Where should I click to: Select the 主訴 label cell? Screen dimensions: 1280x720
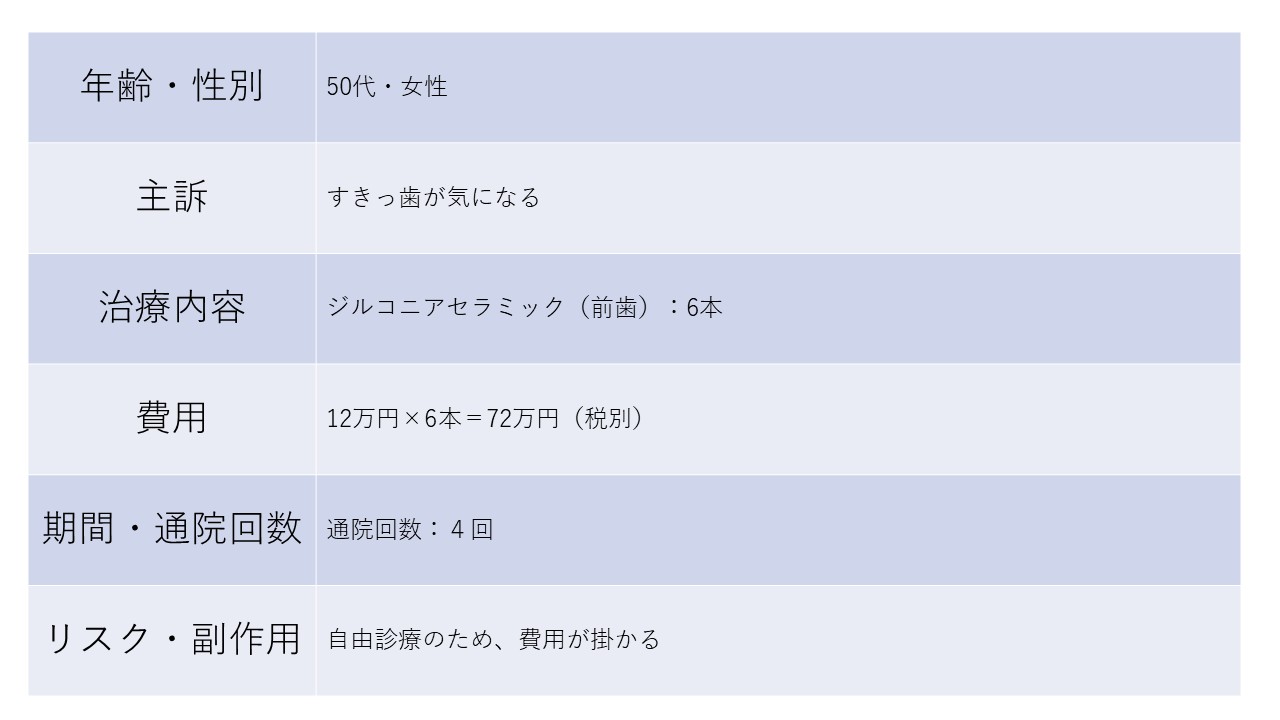coord(172,197)
